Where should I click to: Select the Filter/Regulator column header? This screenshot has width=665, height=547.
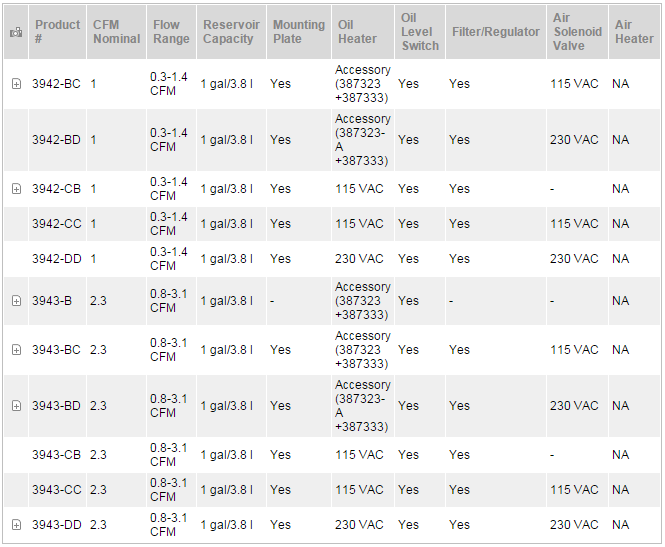coord(495,32)
